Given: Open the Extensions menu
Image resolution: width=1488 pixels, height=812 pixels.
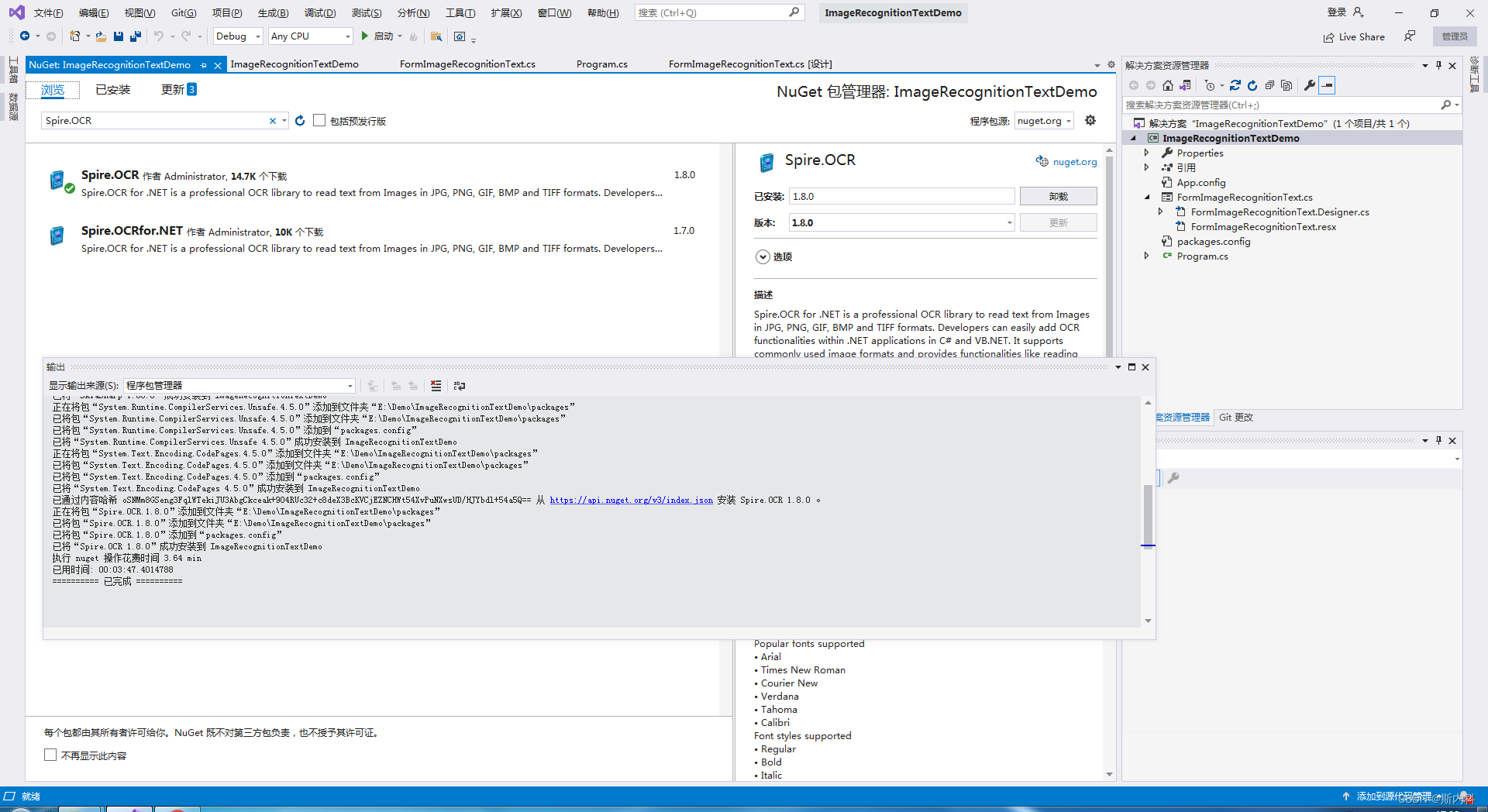Looking at the screenshot, I should click(x=506, y=13).
